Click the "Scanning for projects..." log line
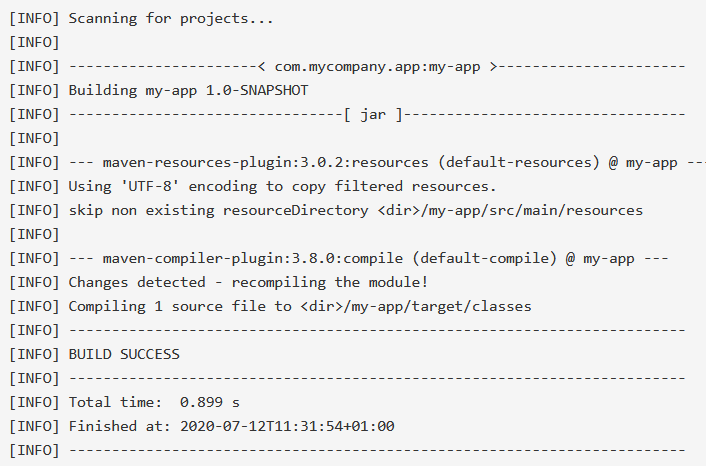This screenshot has height=466, width=706. pos(171,18)
